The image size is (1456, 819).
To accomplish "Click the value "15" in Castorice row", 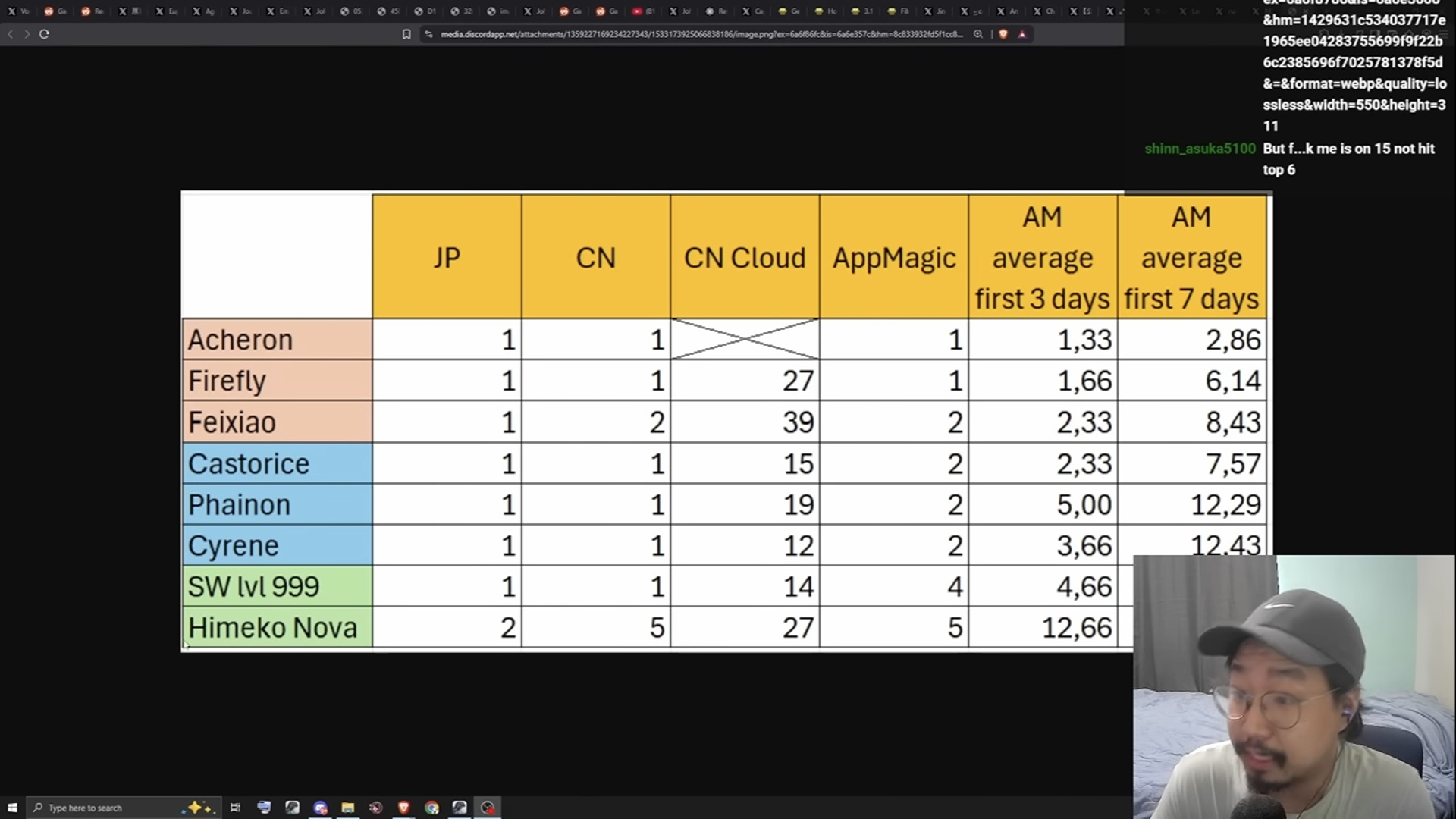I will (799, 464).
